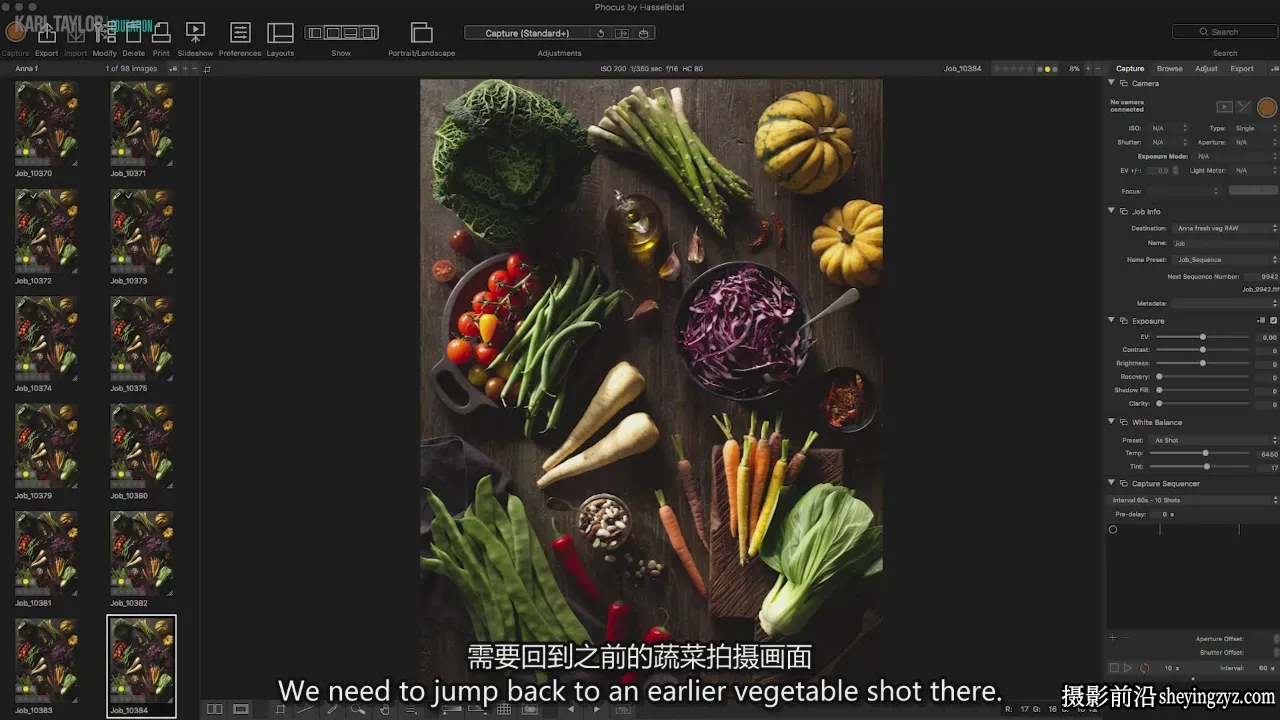Toggle the grid overlay icon
The width and height of the screenshot is (1280, 720).
coord(504,709)
